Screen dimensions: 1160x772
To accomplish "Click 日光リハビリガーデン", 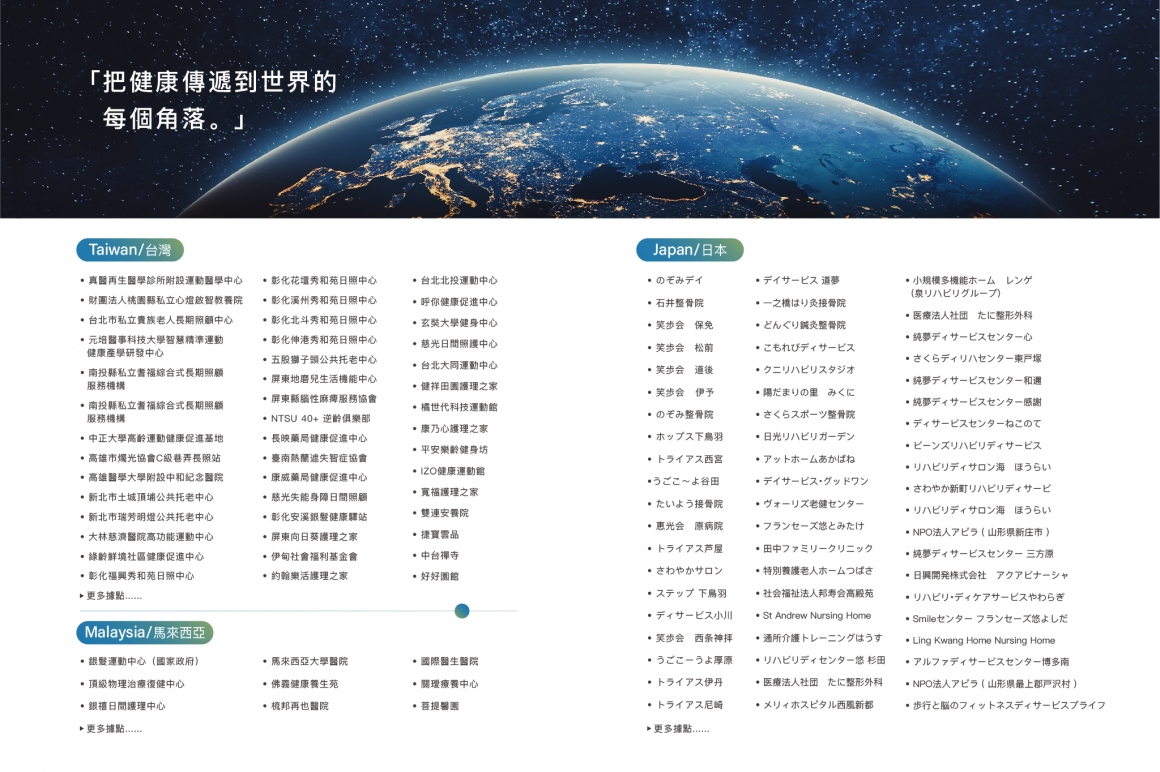I will click(x=809, y=437).
